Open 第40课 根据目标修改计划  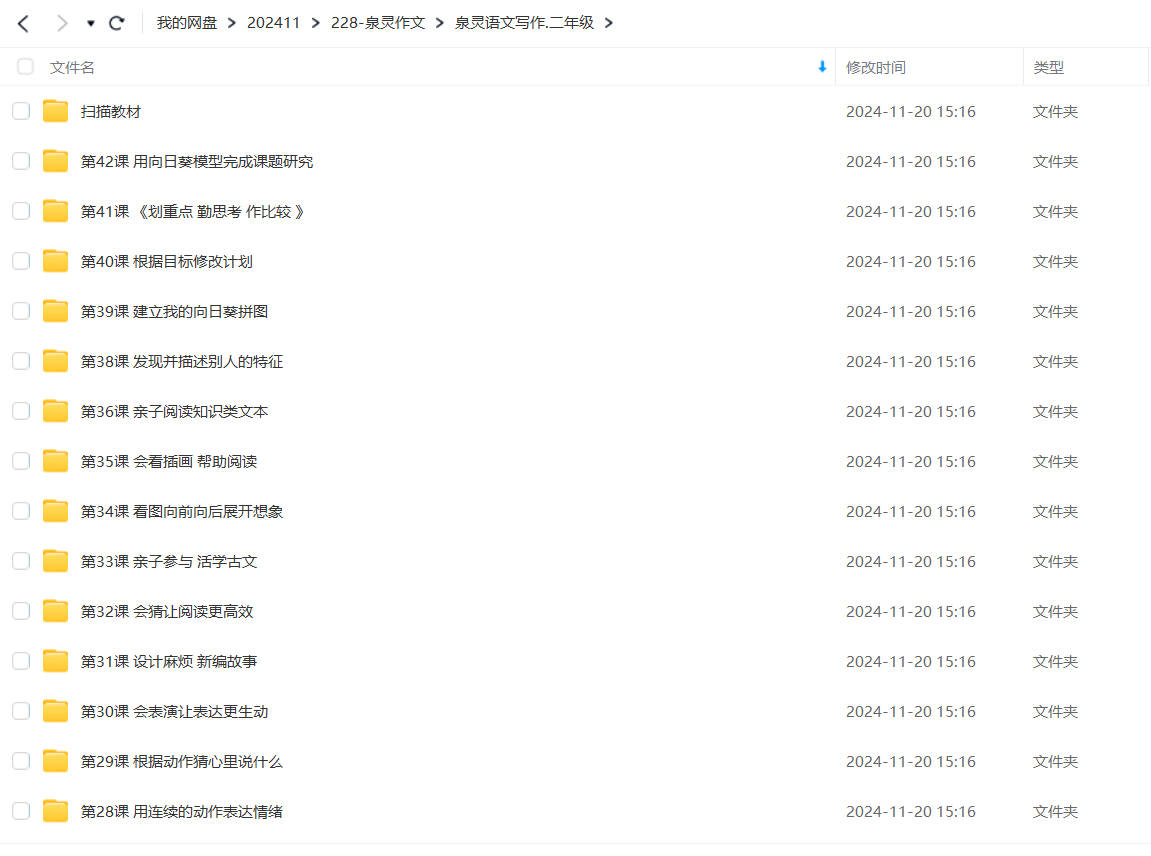167,261
